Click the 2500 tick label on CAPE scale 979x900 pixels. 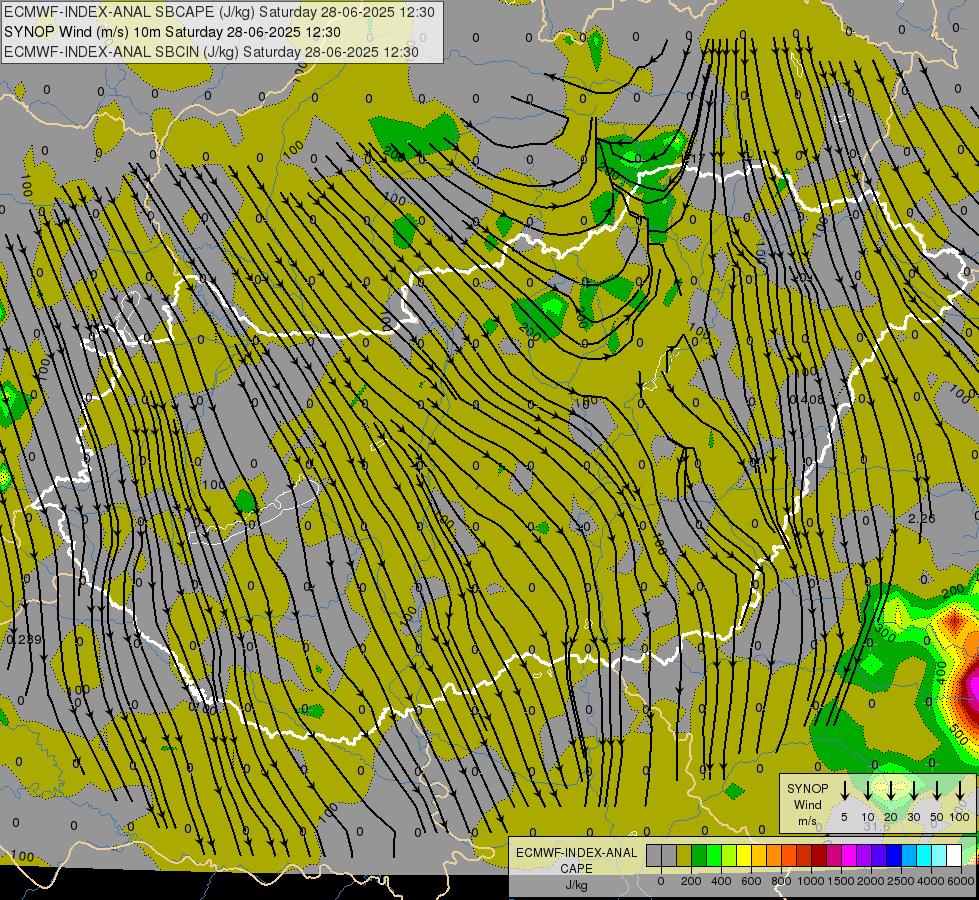coord(901,881)
